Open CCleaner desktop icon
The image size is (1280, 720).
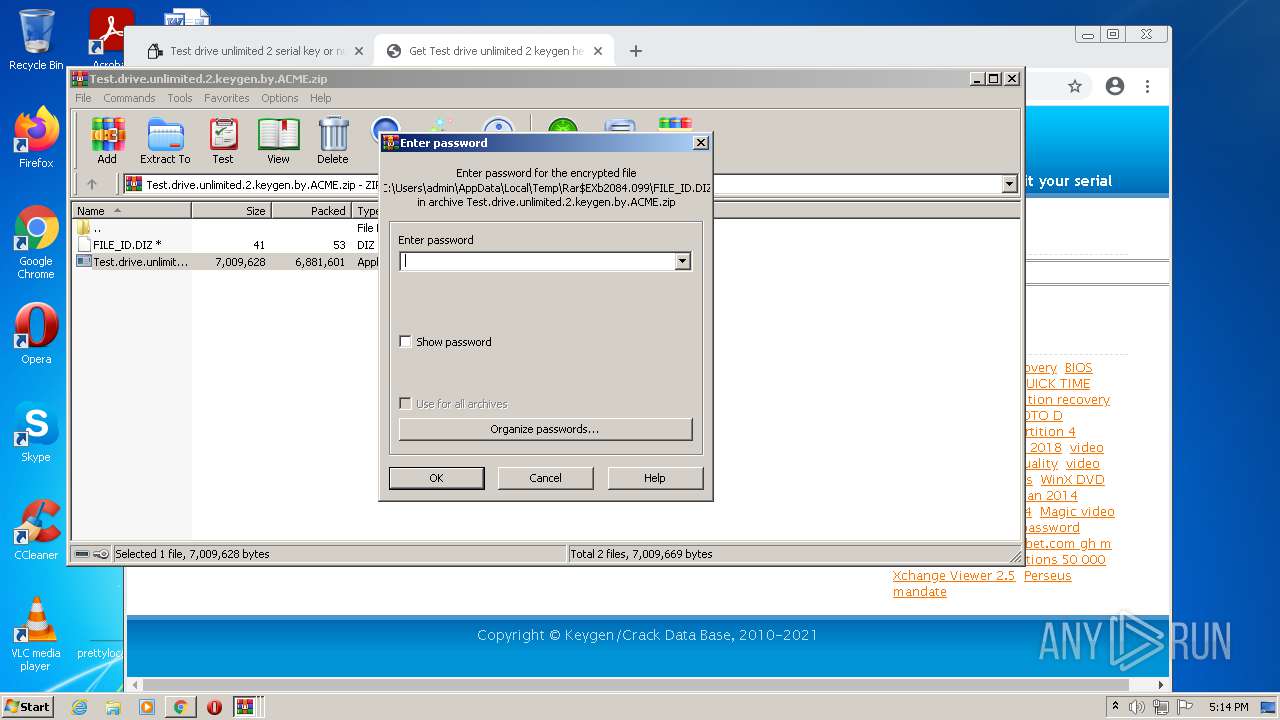pos(36,530)
